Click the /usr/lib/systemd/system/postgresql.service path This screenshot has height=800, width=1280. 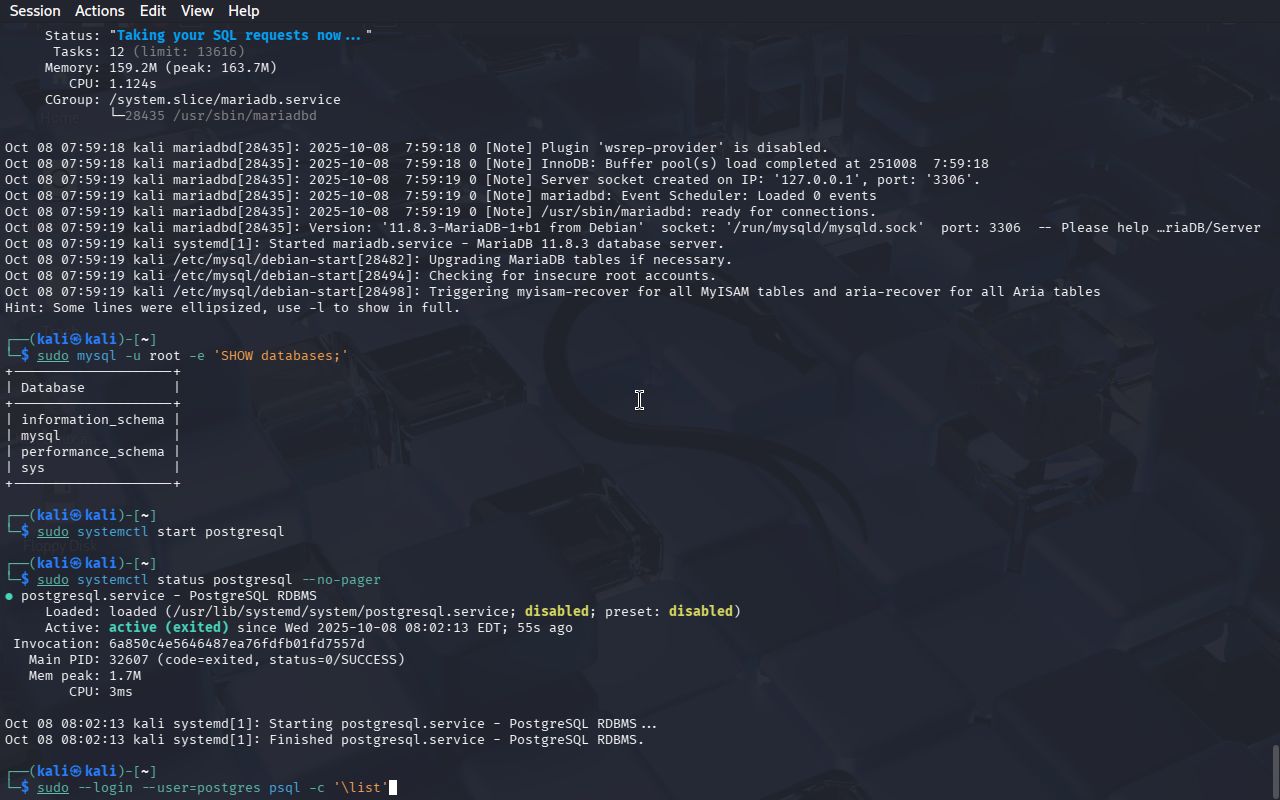click(340, 612)
